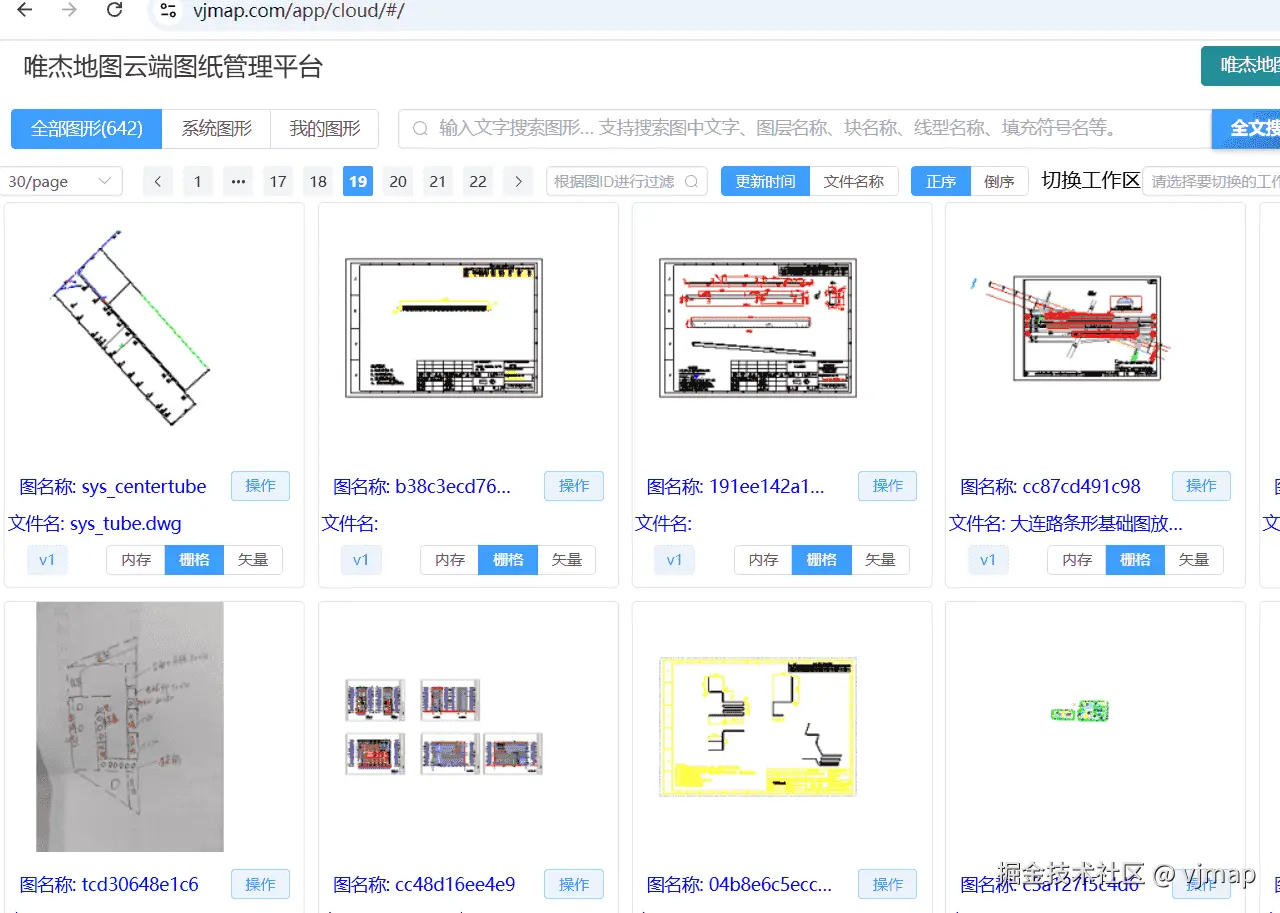The width and height of the screenshot is (1280, 913).
Task: Click 操作 for 04b8e6c5ecc
Action: coord(888,884)
